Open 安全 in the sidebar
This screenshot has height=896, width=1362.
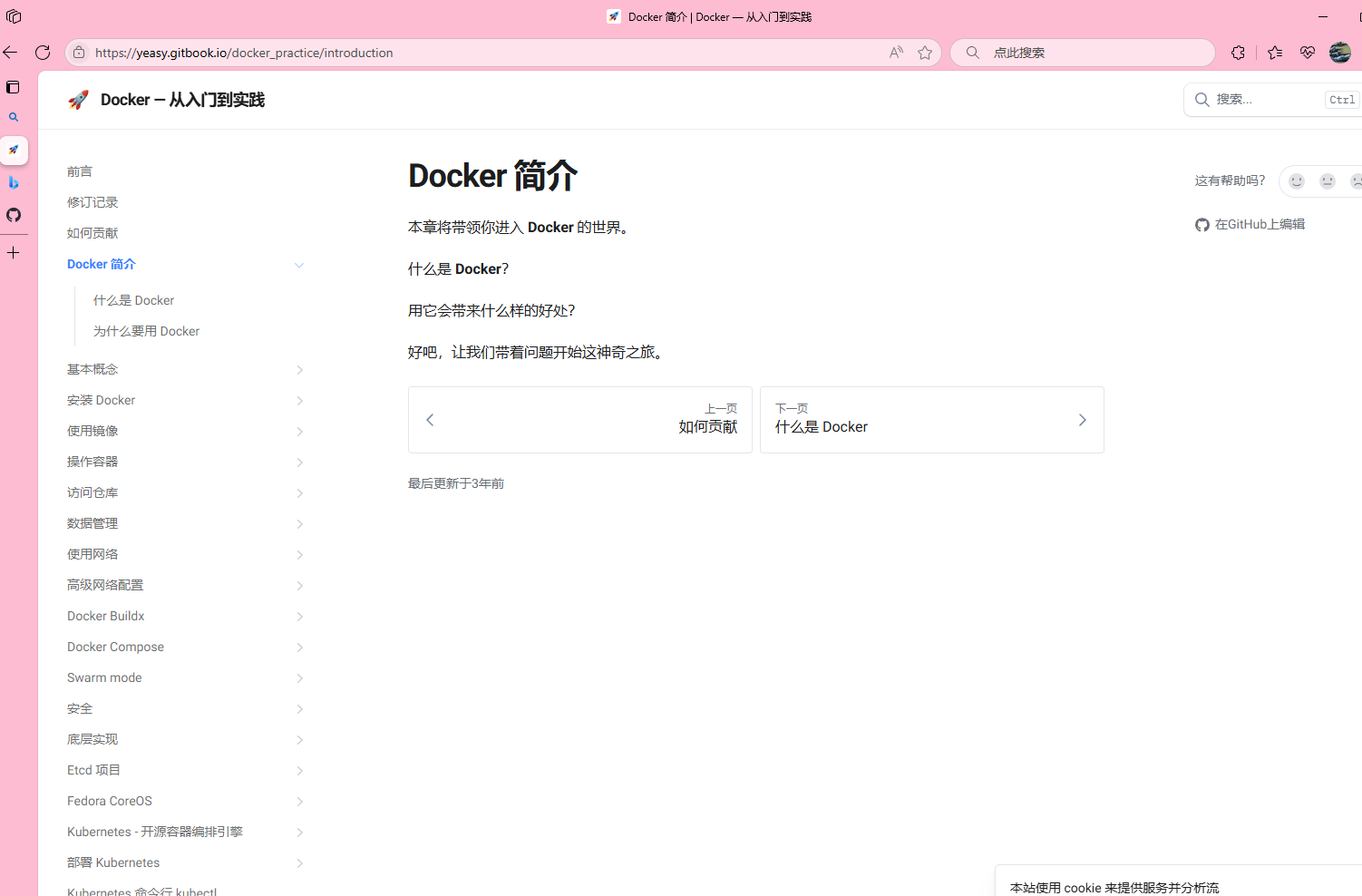pos(80,708)
